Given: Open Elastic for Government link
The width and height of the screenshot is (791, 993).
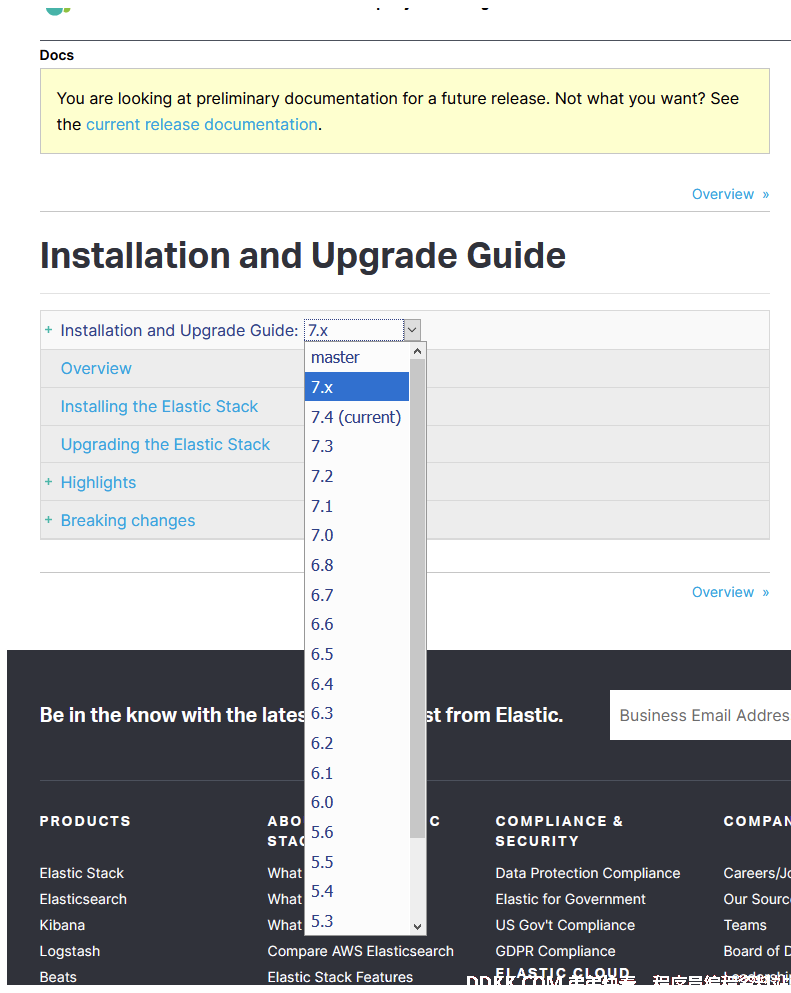Looking at the screenshot, I should 571,899.
